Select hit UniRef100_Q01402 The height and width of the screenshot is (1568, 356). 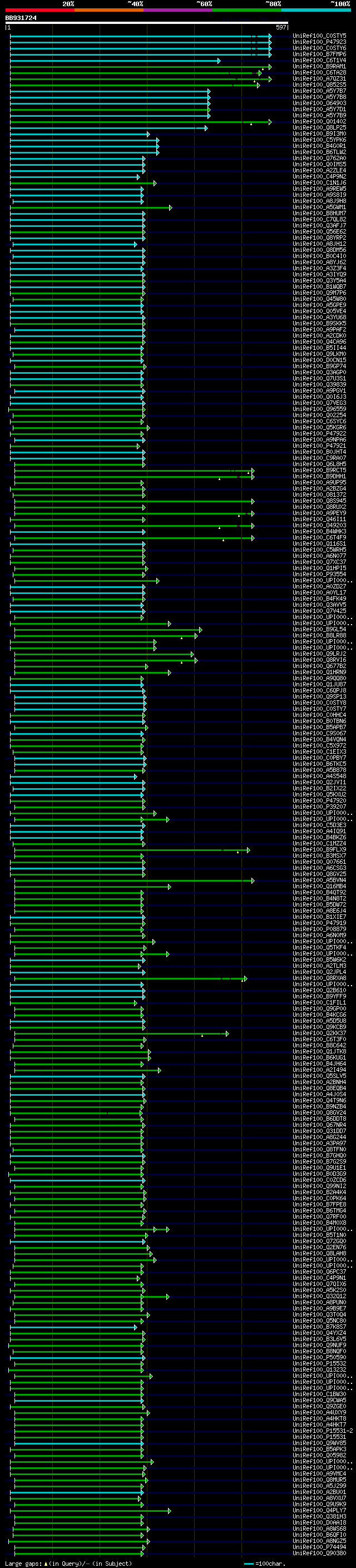tap(319, 122)
